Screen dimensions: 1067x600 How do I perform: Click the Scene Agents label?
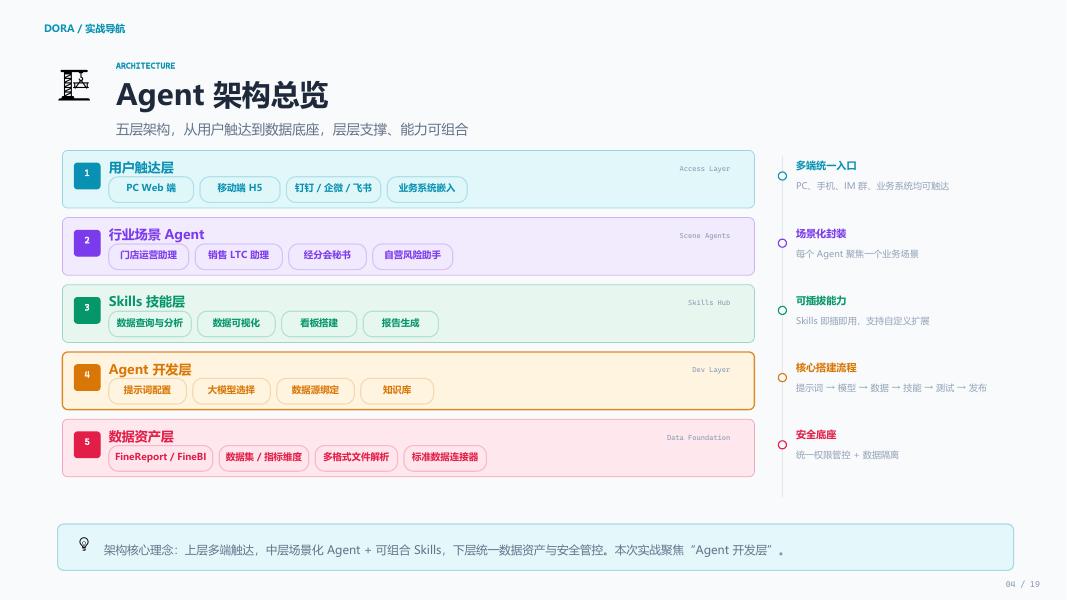(x=704, y=236)
